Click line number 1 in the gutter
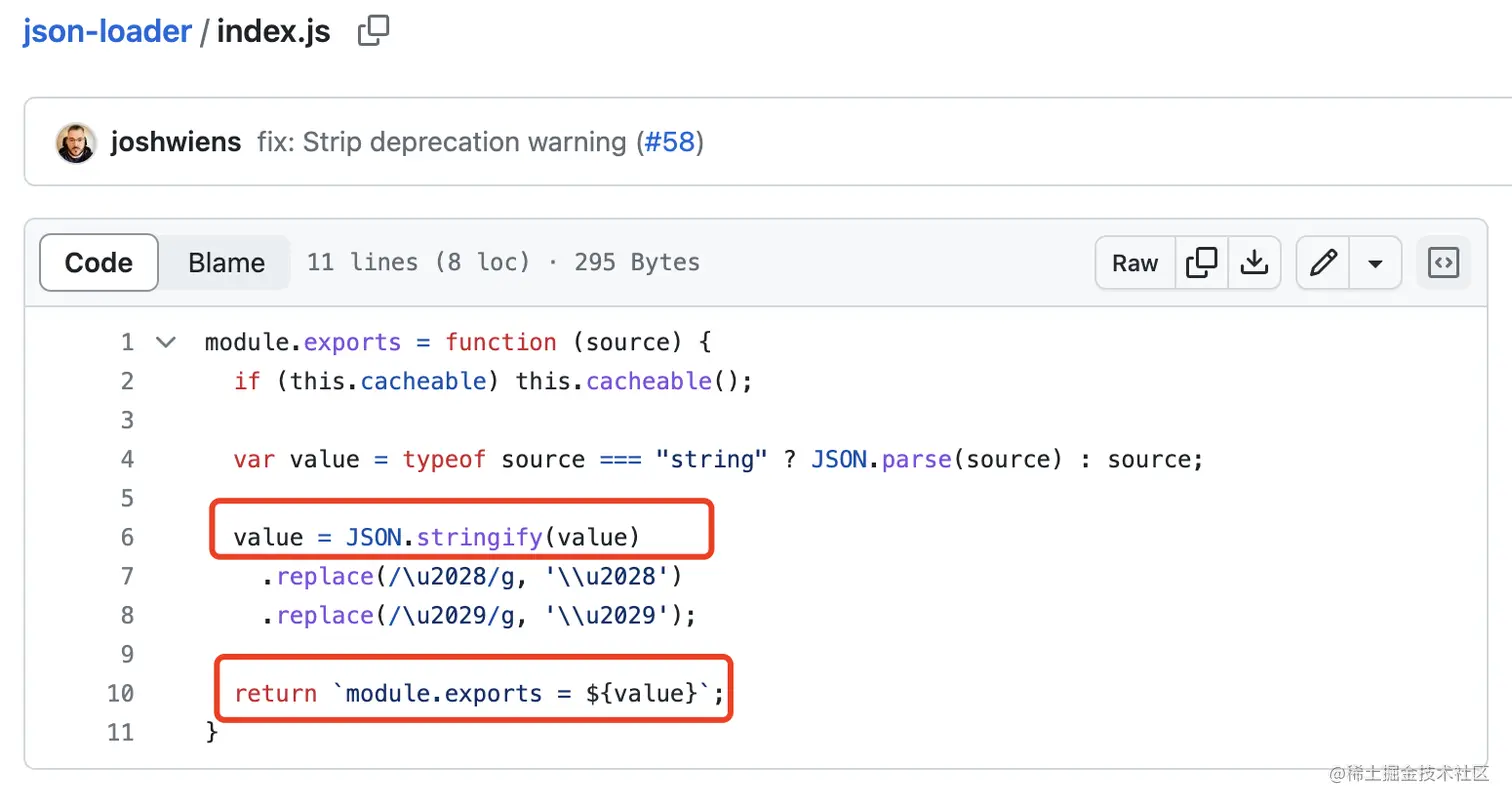1512x806 pixels. (x=127, y=342)
